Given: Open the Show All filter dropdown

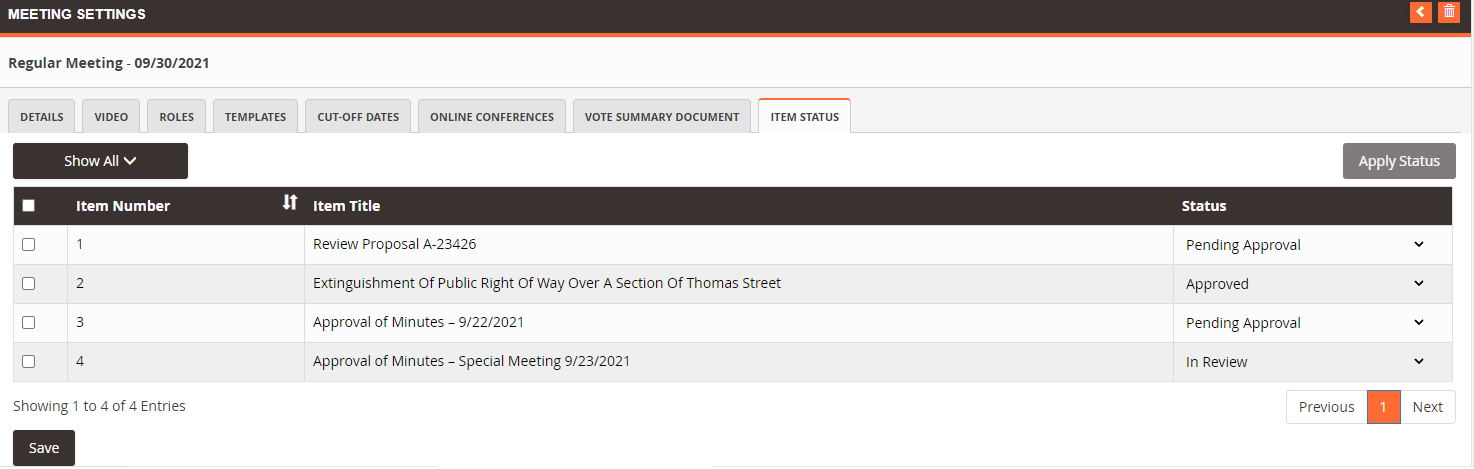Looking at the screenshot, I should [x=100, y=161].
